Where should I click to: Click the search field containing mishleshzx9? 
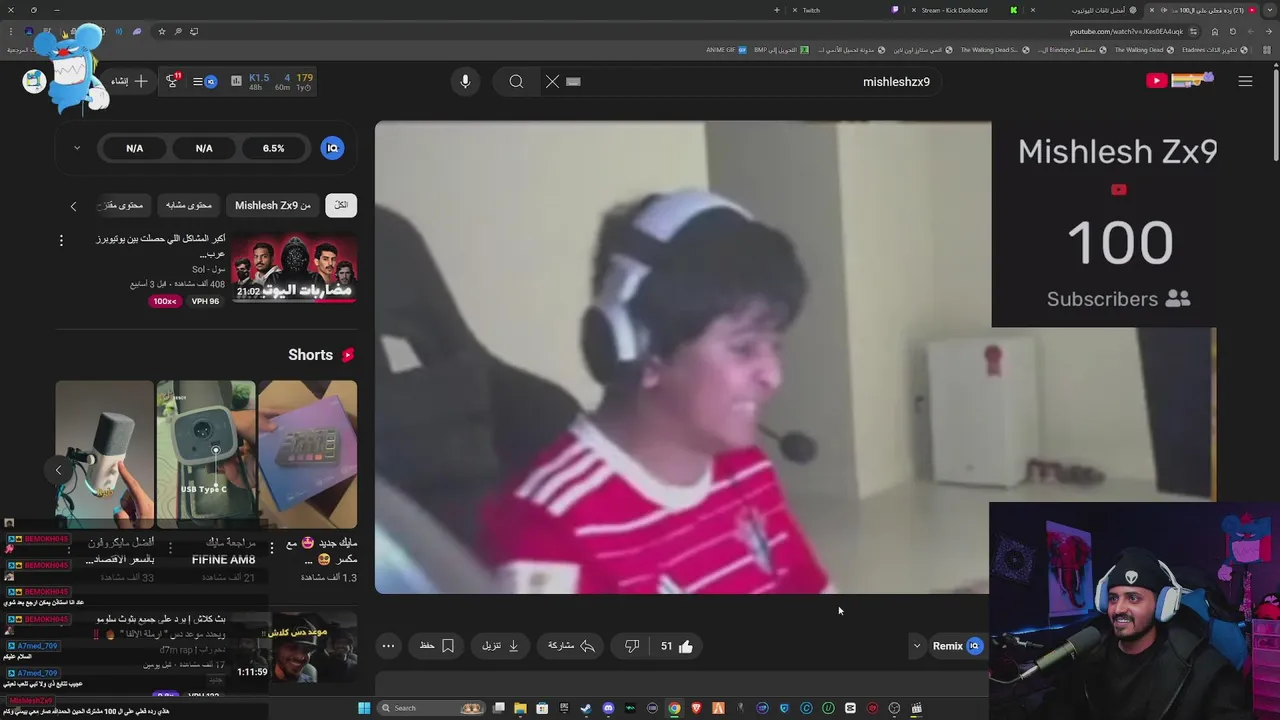[742, 82]
